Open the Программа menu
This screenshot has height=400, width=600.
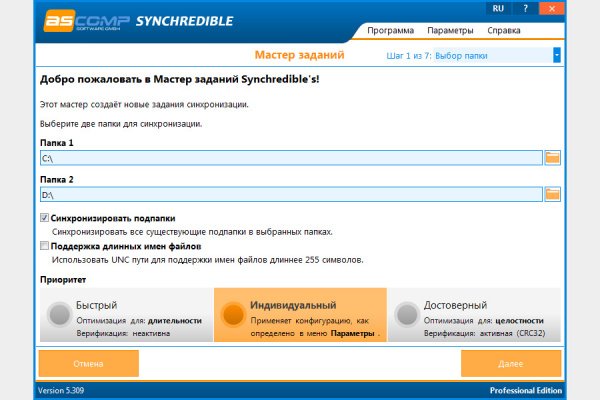pyautogui.click(x=390, y=30)
